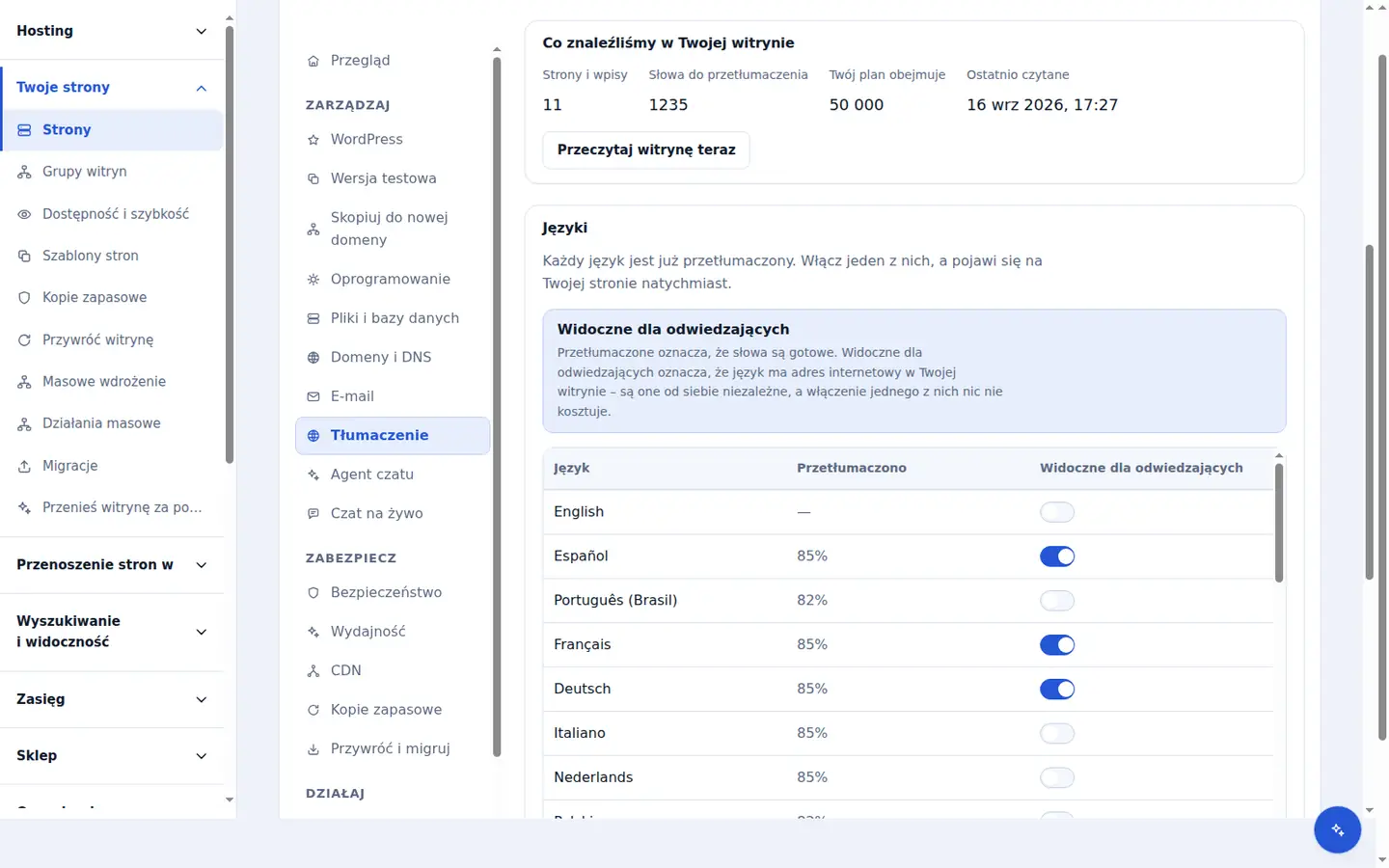Viewport: 1389px width, 868px height.
Task: Click the languages table scrollbar
Action: pos(1279,523)
